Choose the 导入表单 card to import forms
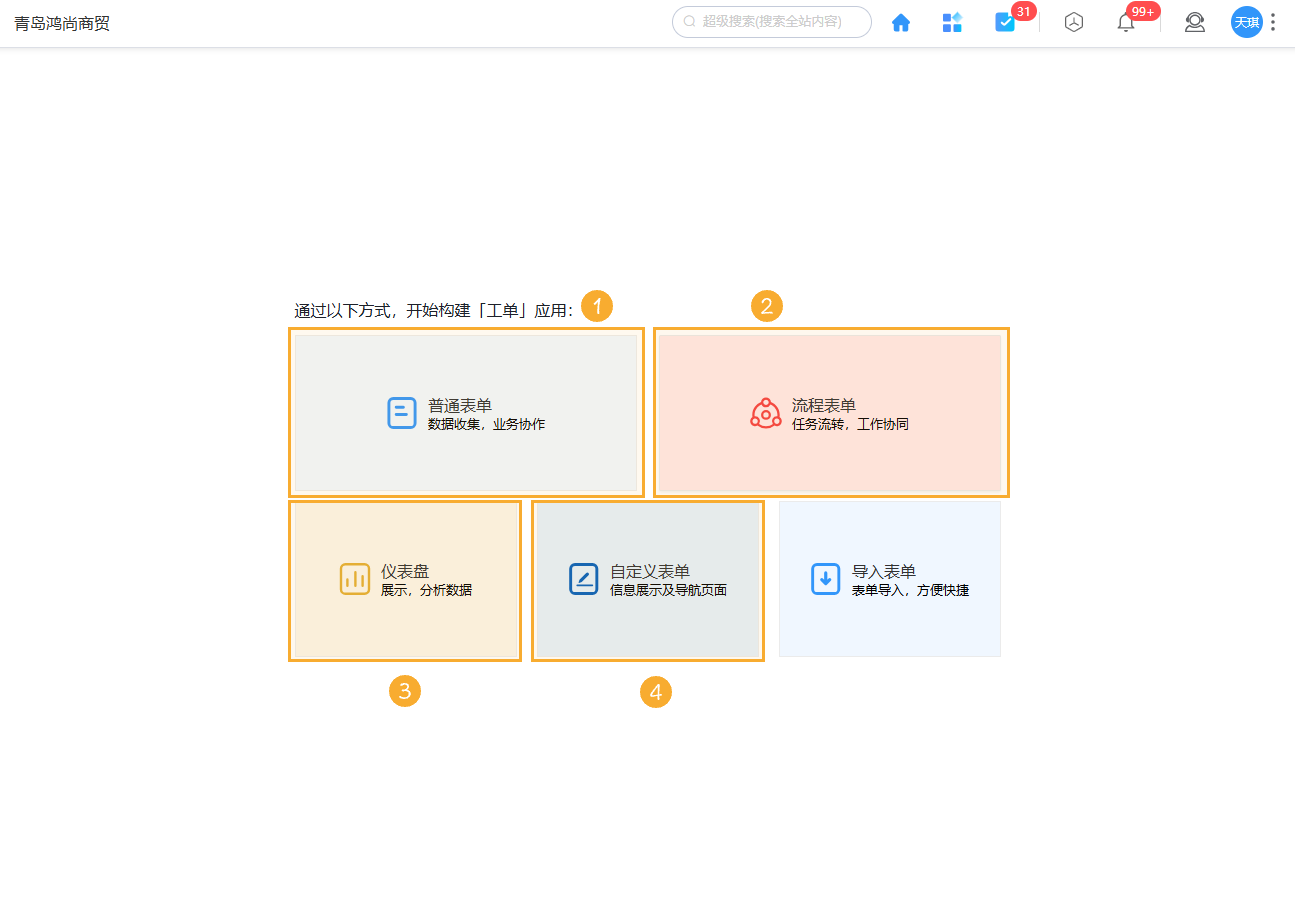Screen dimensions: 1295x902 tap(889, 578)
